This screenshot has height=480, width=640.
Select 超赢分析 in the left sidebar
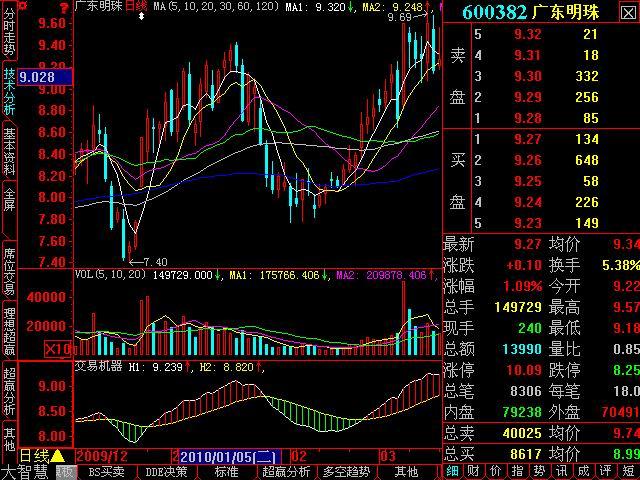(x=9, y=391)
